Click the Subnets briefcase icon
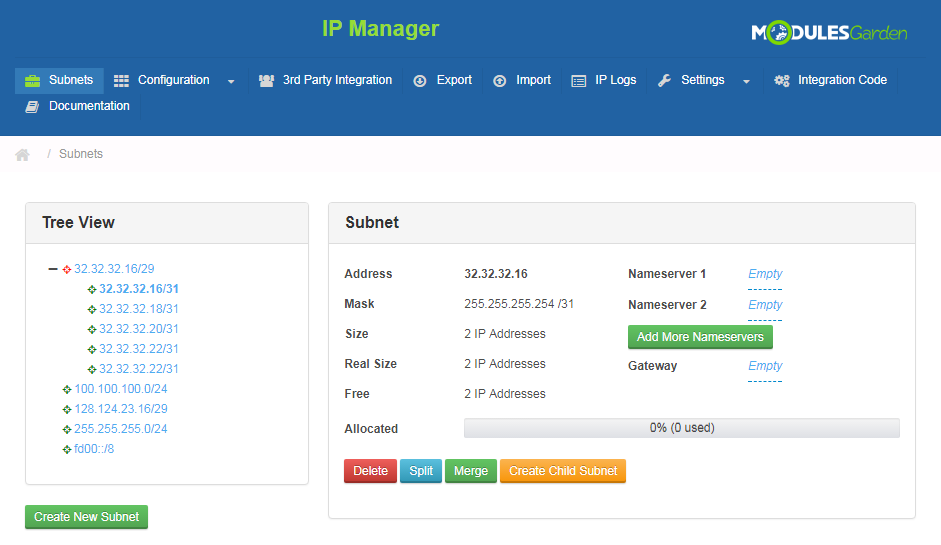Screen dimensions: 941x545 (x=32, y=80)
